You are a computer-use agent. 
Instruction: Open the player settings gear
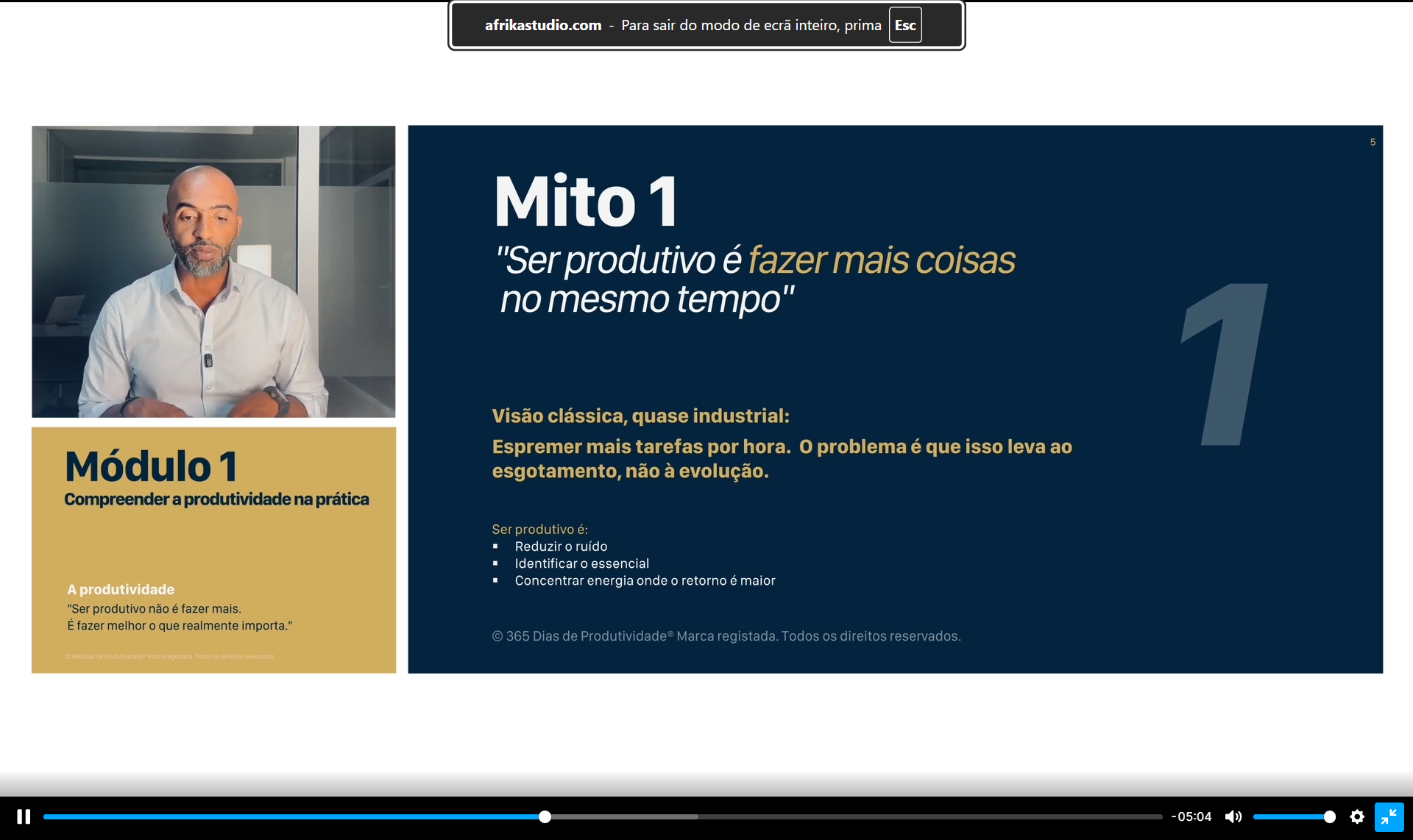(1357, 816)
